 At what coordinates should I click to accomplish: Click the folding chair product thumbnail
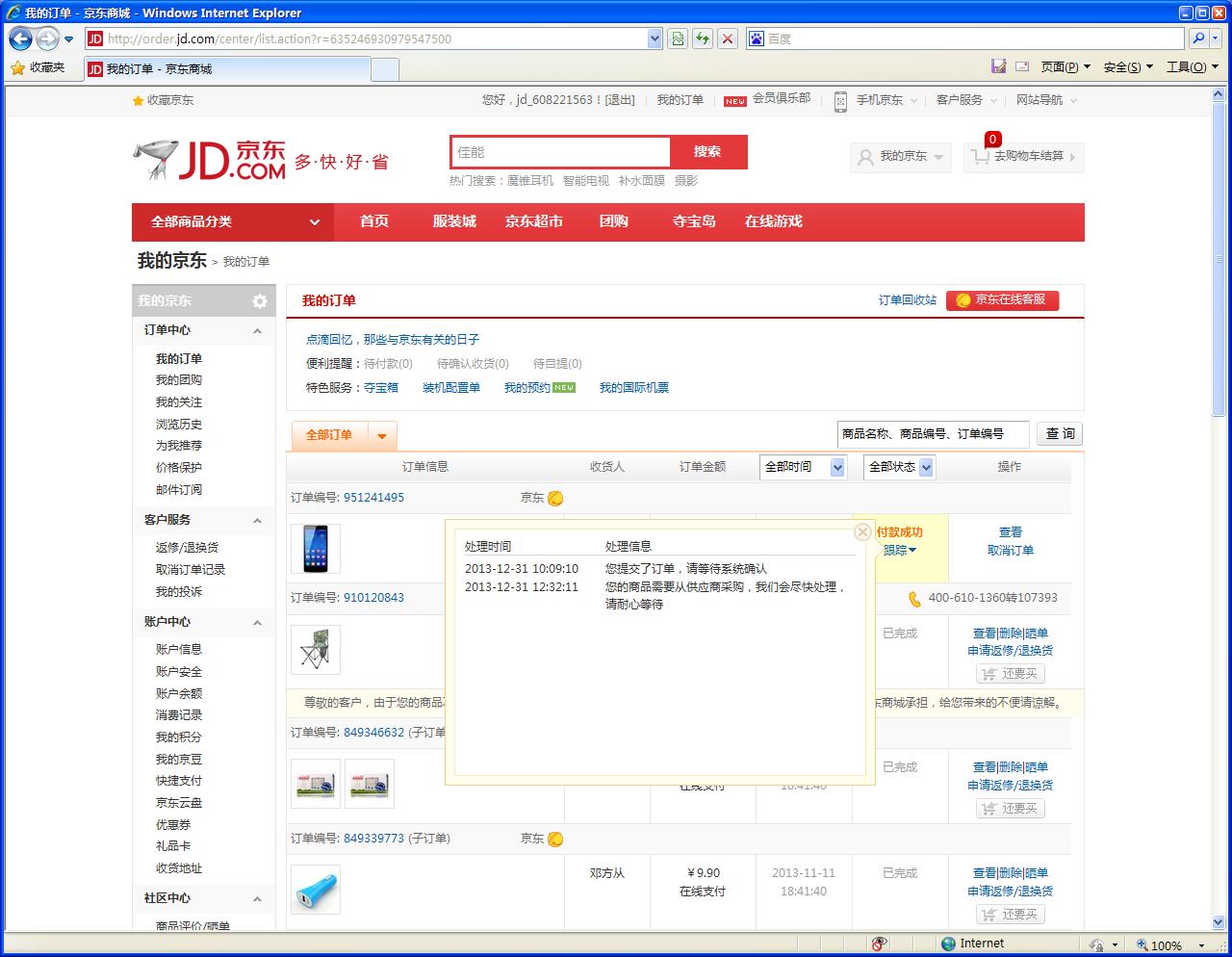(315, 650)
